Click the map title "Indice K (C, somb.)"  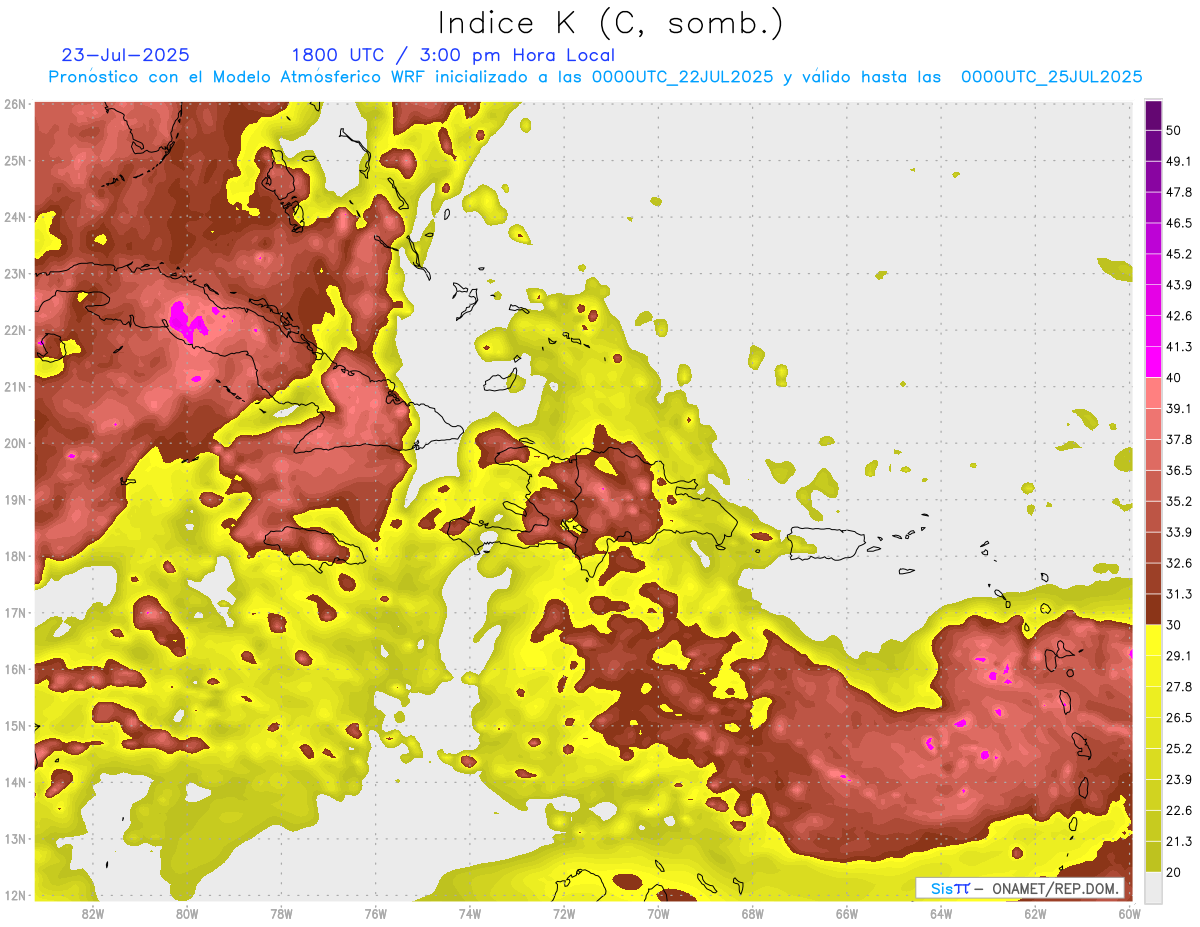pyautogui.click(x=611, y=23)
